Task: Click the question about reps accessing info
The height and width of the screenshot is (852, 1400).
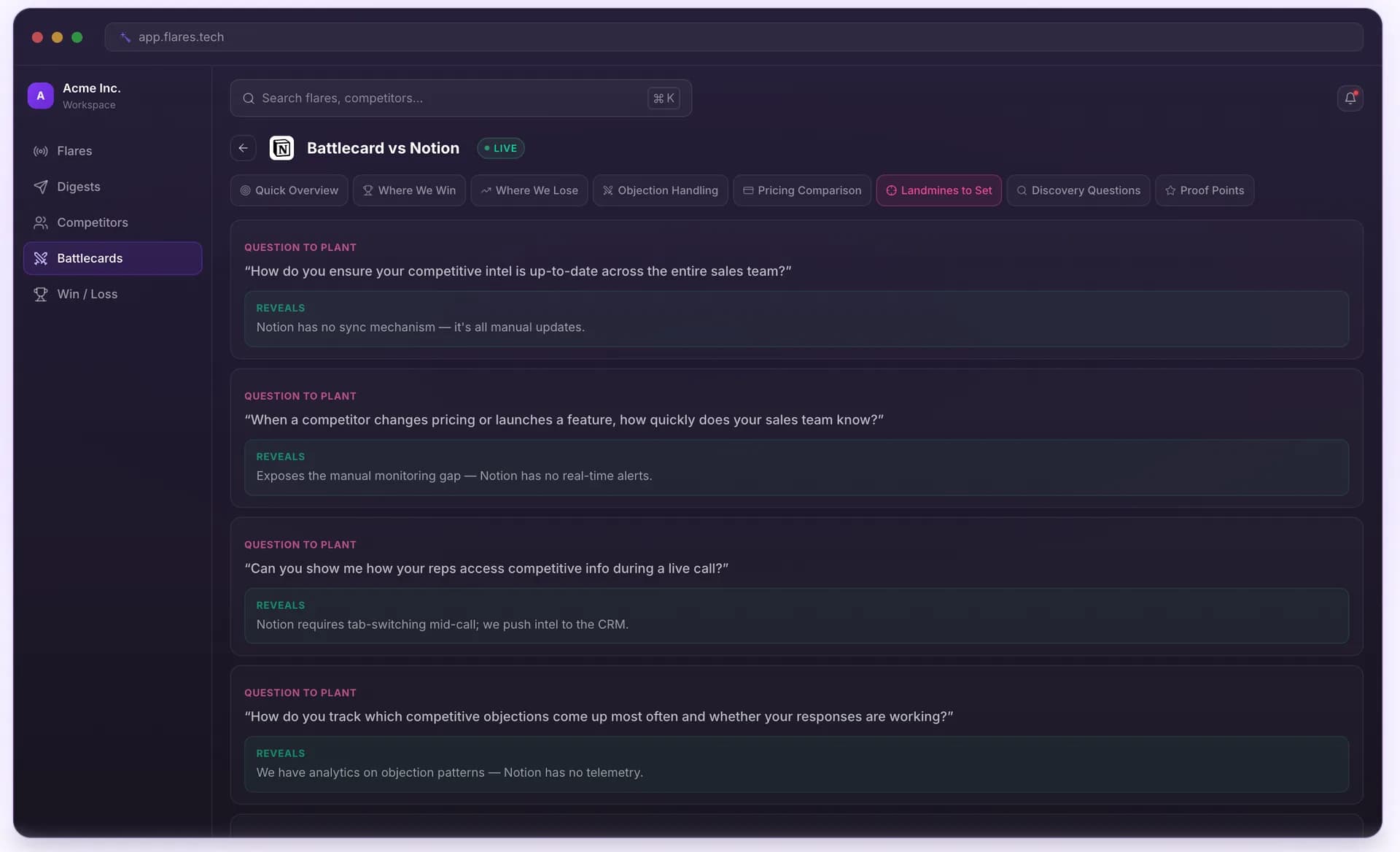Action: tap(486, 569)
